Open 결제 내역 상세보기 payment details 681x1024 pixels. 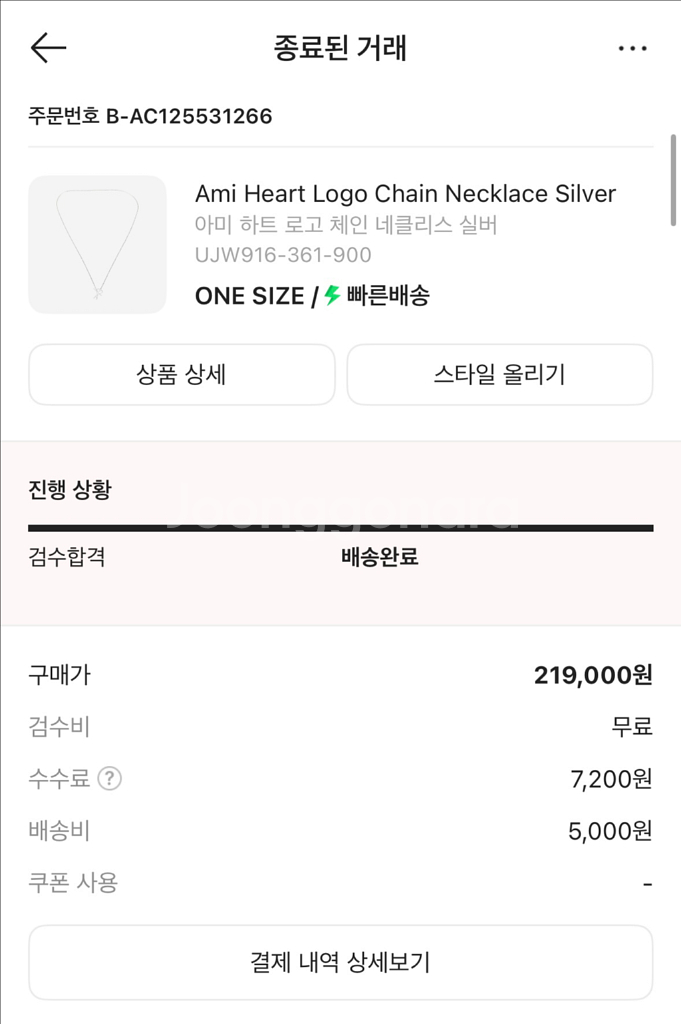coord(340,962)
